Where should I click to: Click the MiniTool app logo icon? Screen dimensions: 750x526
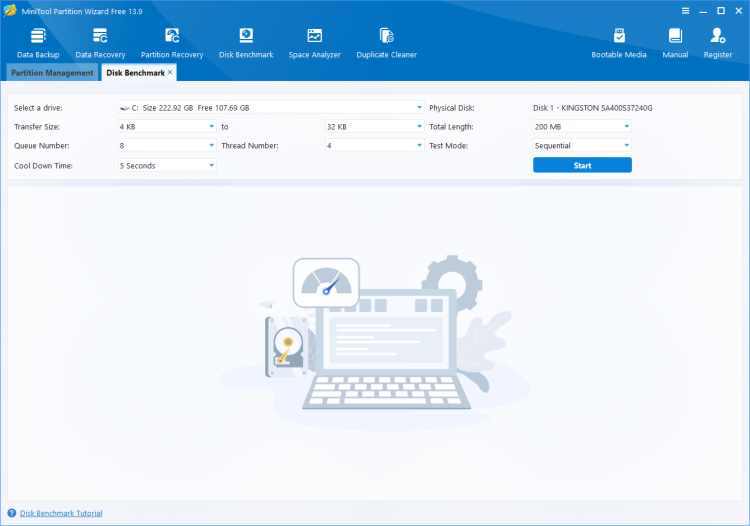click(x=10, y=11)
